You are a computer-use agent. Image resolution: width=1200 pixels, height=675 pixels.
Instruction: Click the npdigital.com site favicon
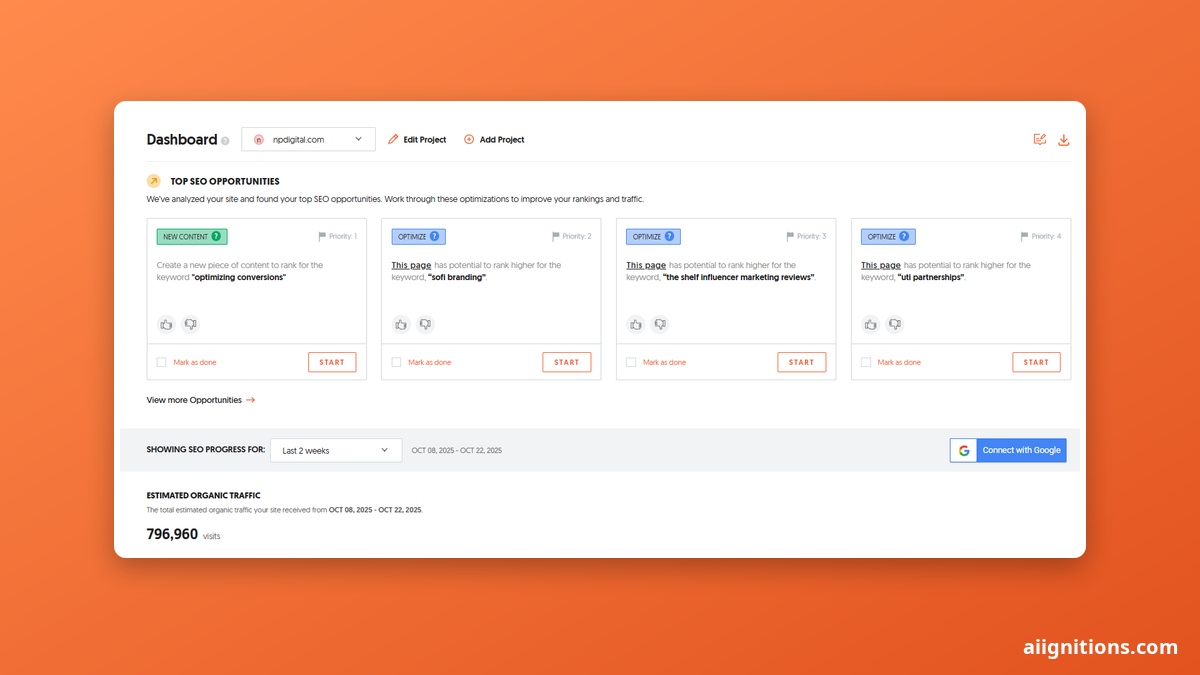pyautogui.click(x=258, y=140)
